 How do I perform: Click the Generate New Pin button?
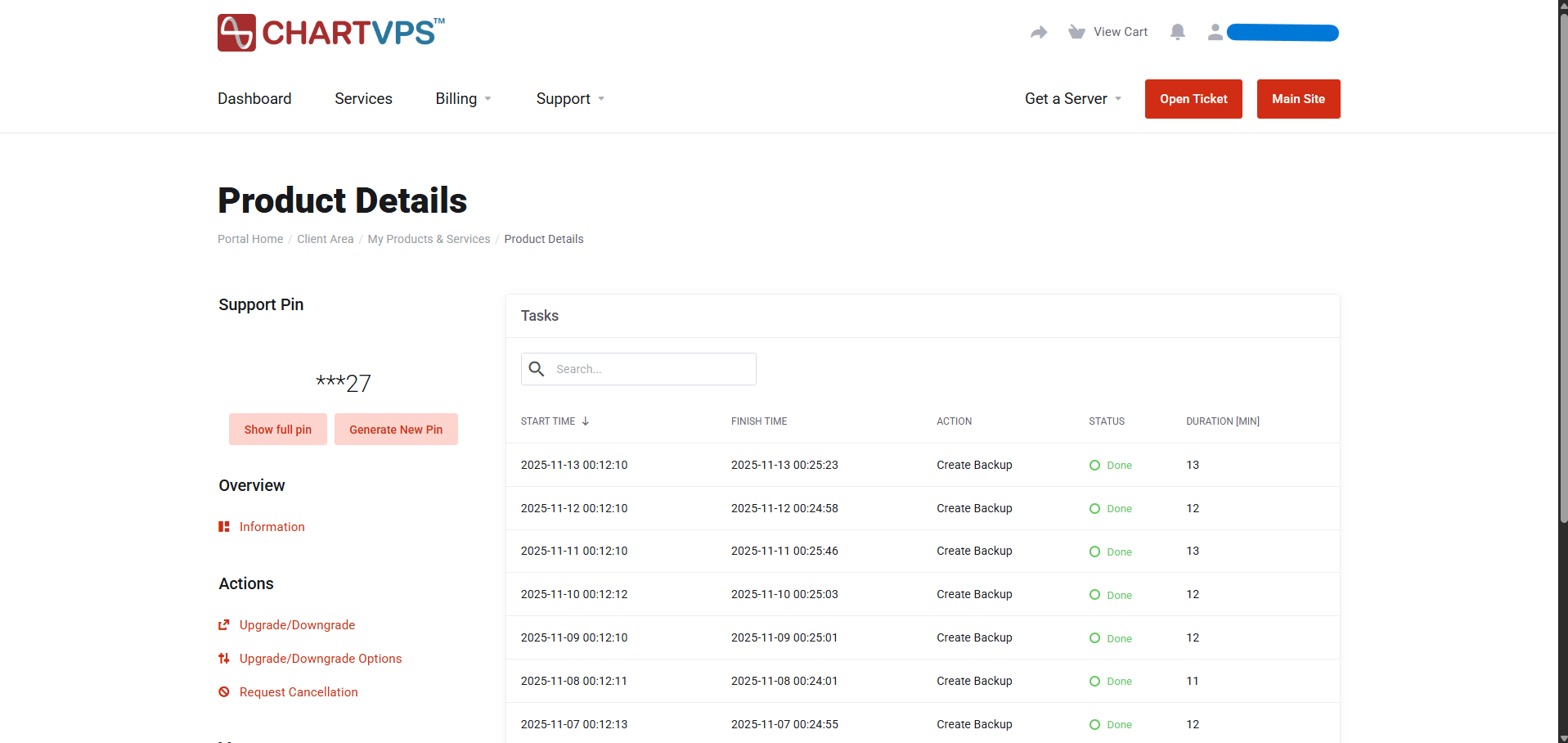(x=396, y=430)
